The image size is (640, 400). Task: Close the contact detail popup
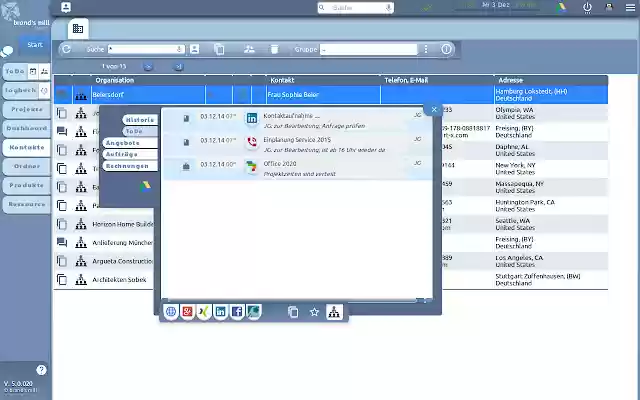(x=434, y=109)
